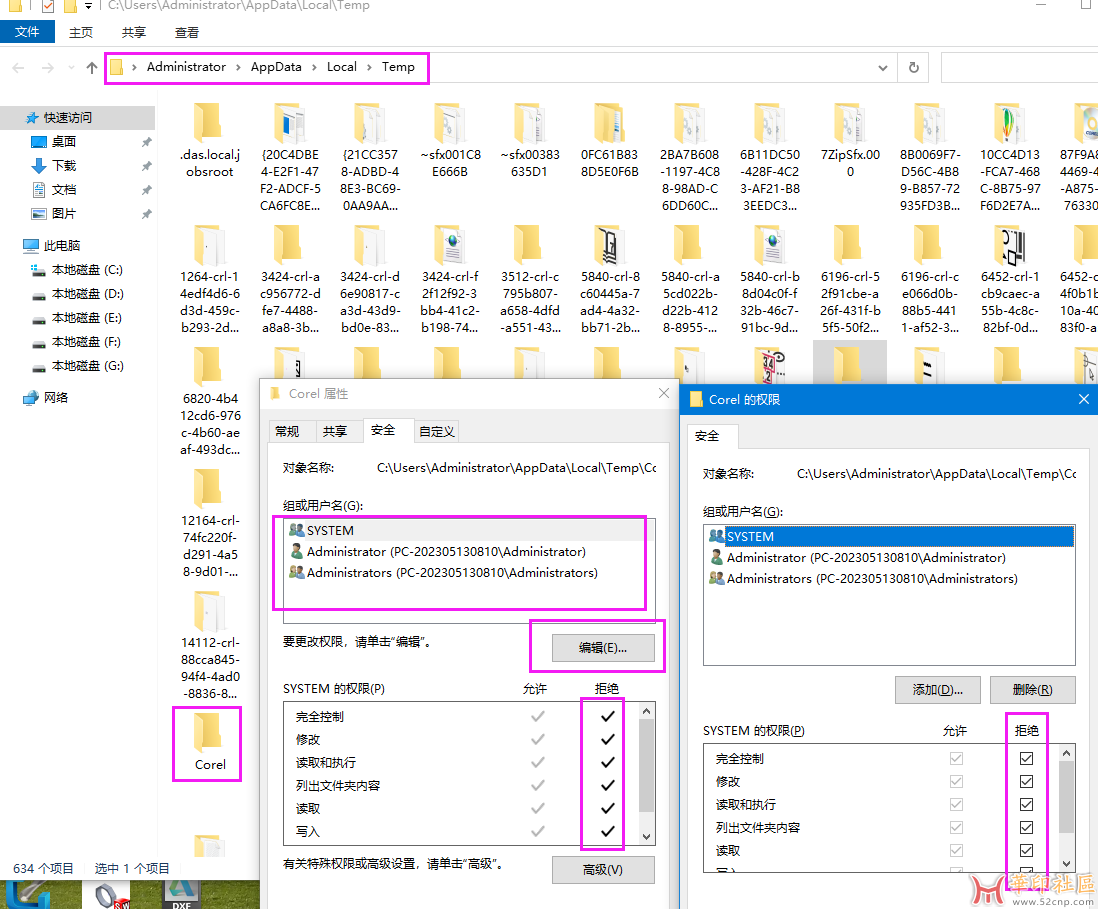Open the 5840-crl-a5cd022b folder
The width and height of the screenshot is (1098, 909).
coord(690,279)
